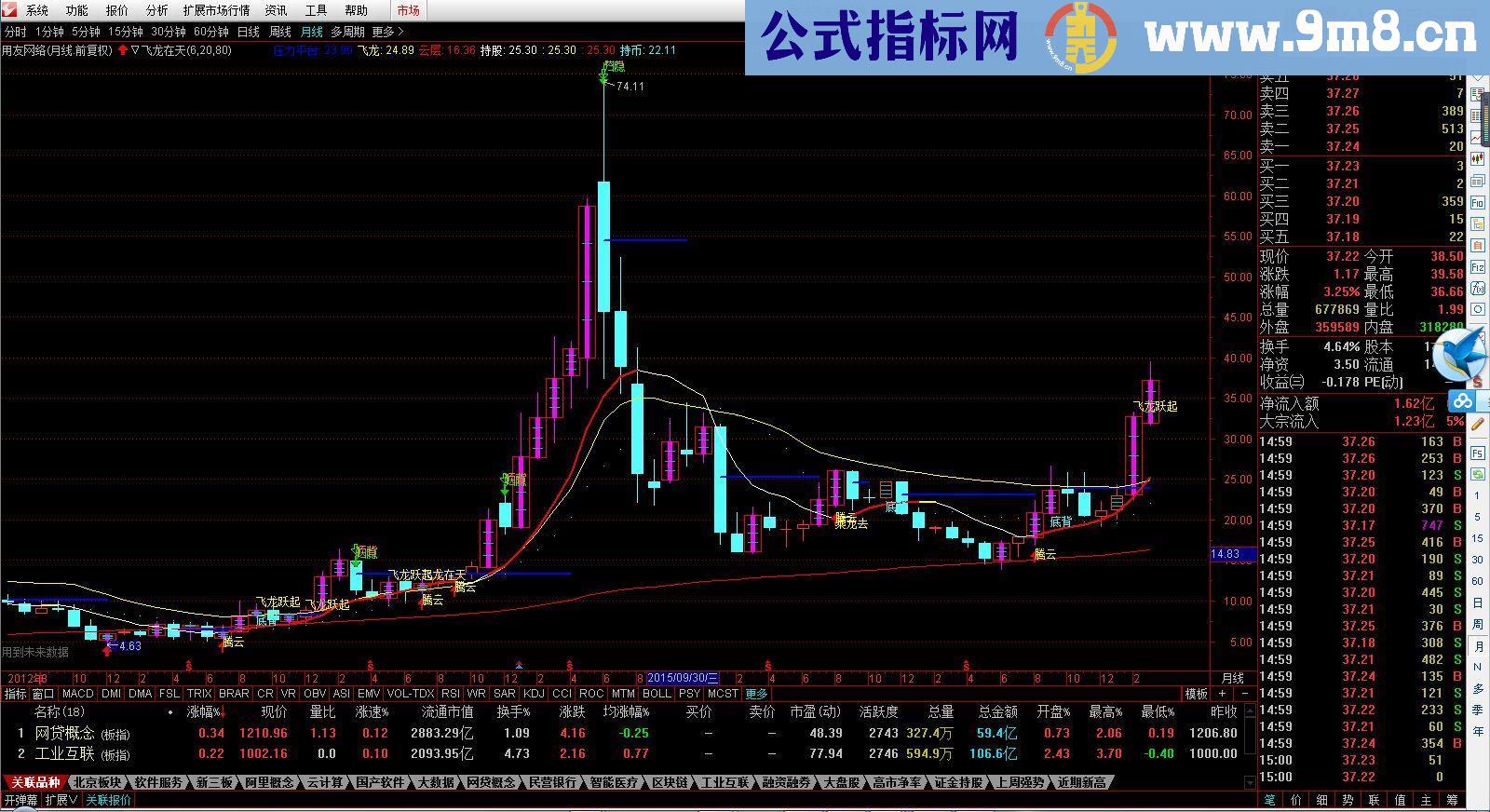Open the 扩展市场行情 menu
This screenshot has width=1490, height=812.
click(216, 10)
